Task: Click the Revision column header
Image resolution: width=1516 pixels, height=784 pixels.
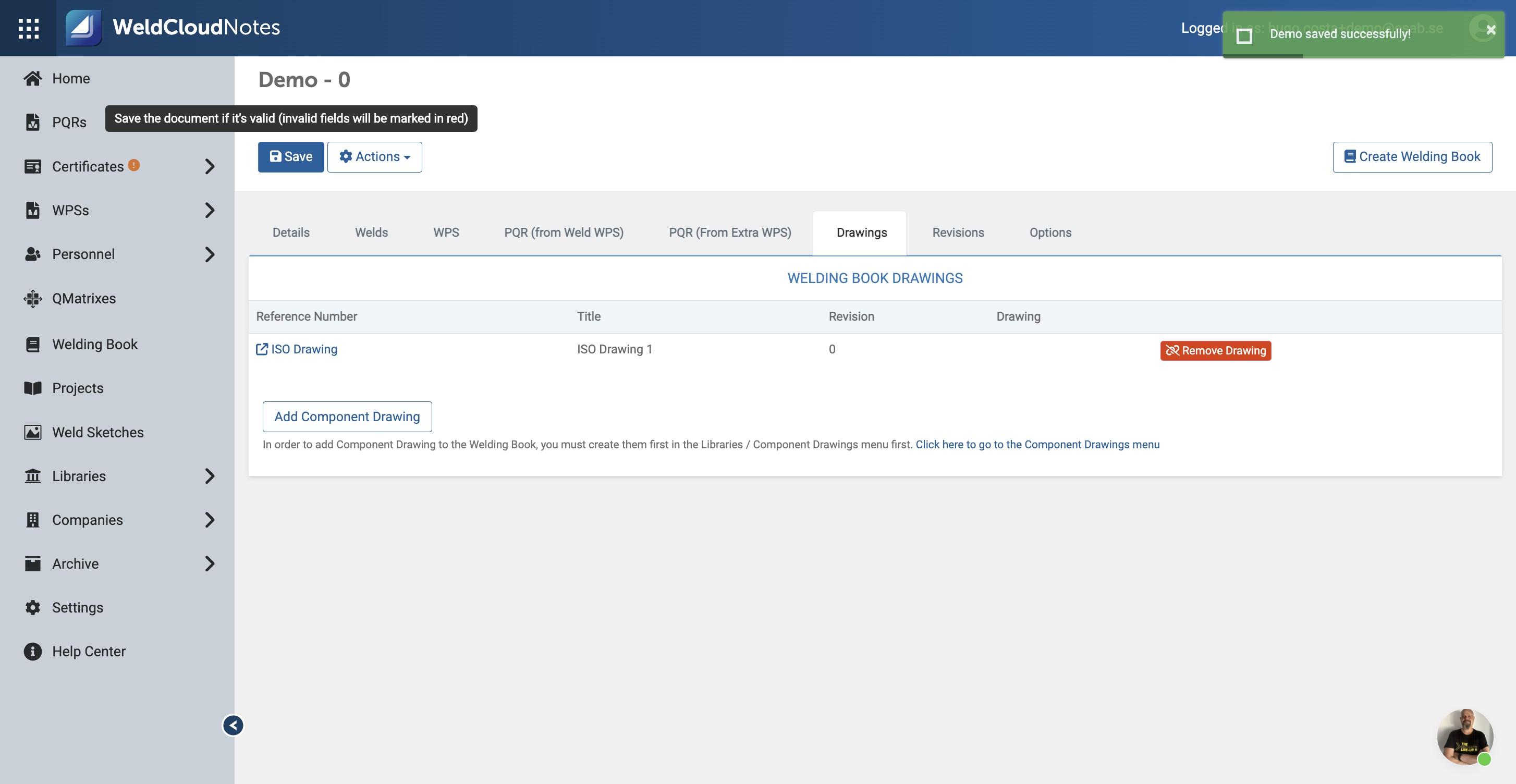Action: pos(851,316)
